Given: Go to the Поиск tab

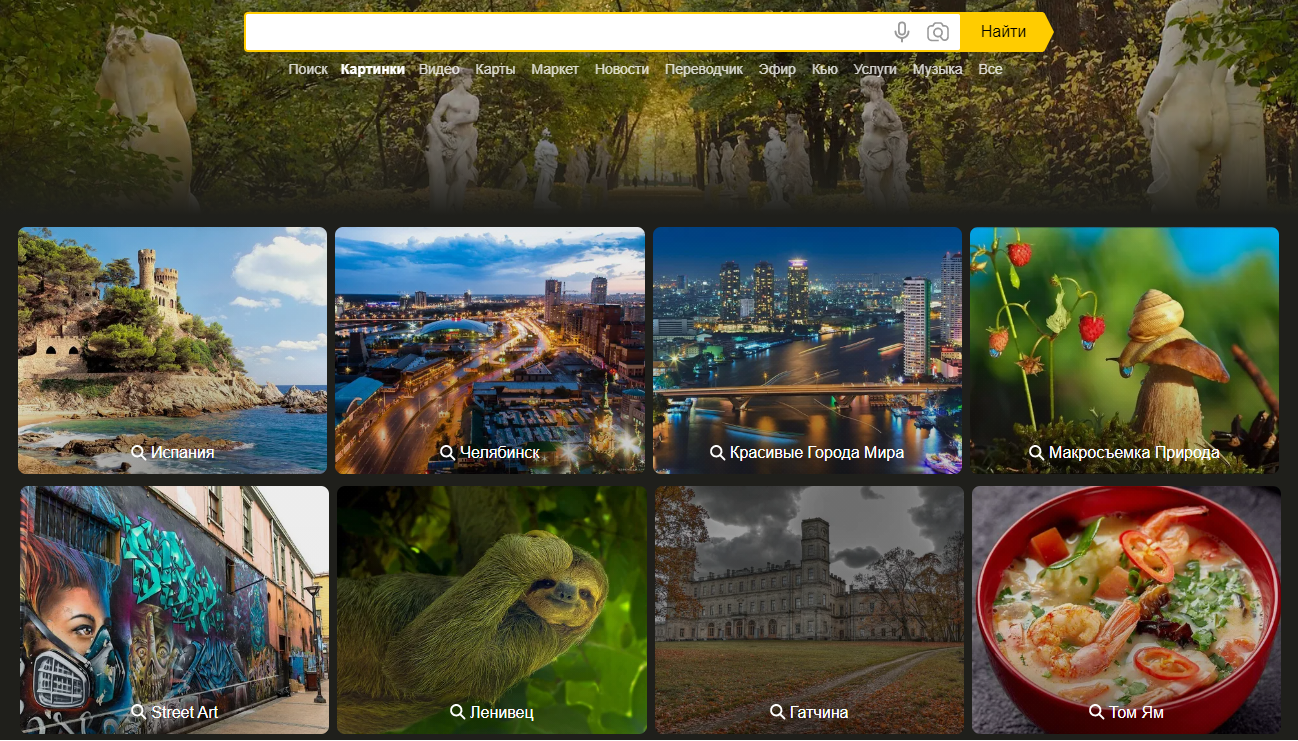Looking at the screenshot, I should [x=308, y=69].
